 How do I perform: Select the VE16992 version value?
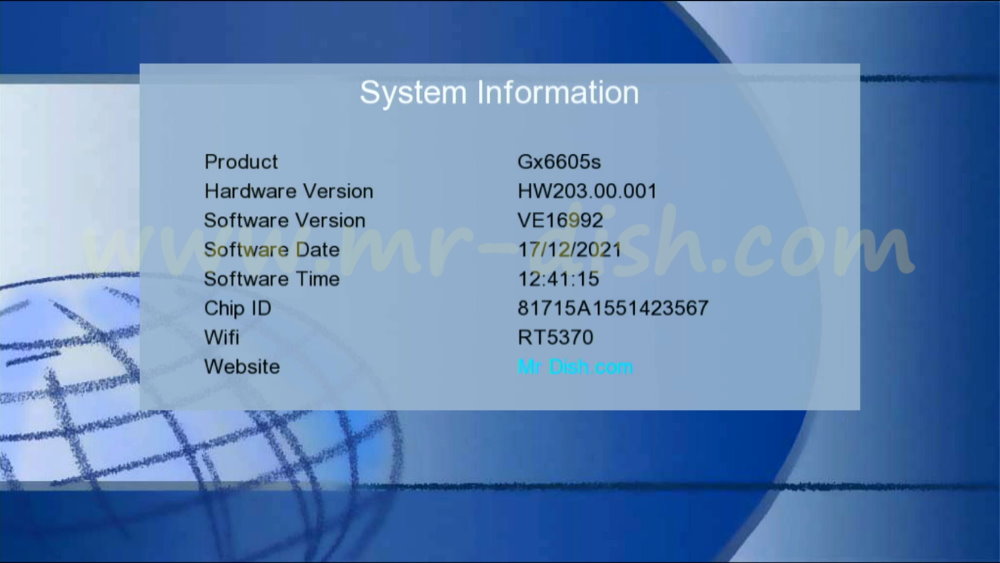560,221
